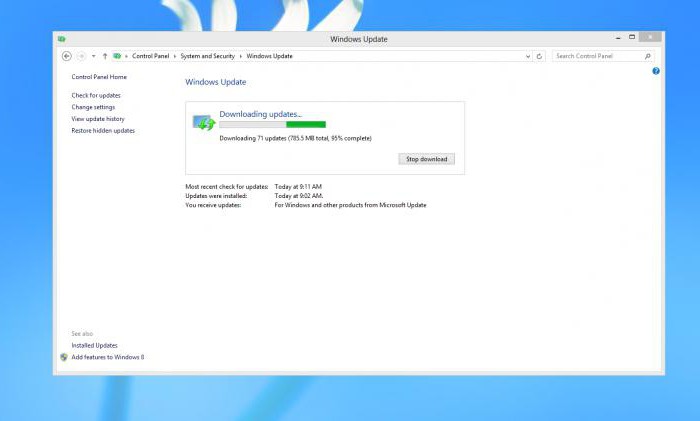Click the Control Panel icon in address bar
This screenshot has height=421, width=700.
point(117,56)
